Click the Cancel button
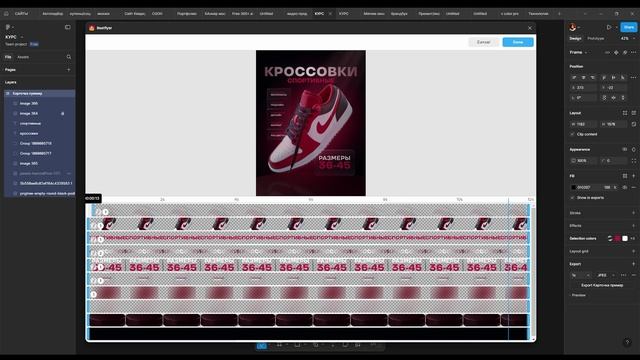Viewport: 640px width, 360px height. pos(483,42)
